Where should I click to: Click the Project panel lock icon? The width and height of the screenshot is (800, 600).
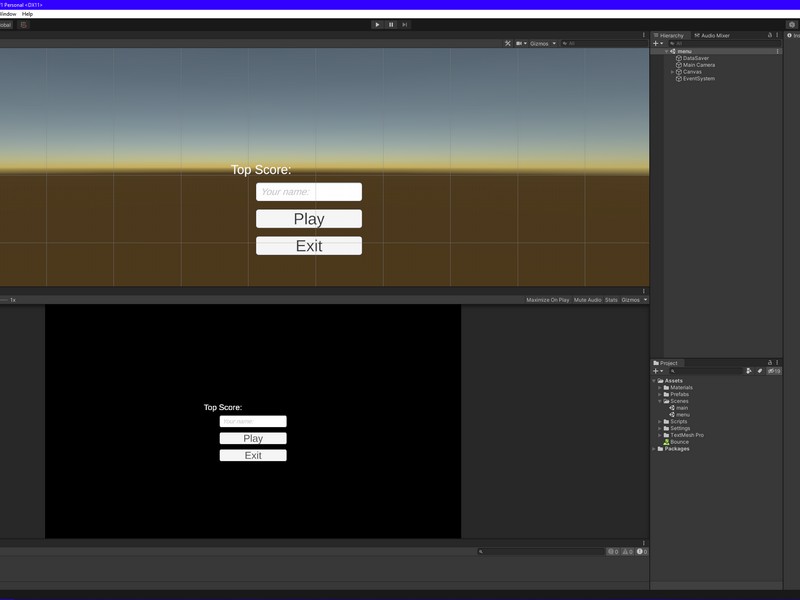point(769,363)
